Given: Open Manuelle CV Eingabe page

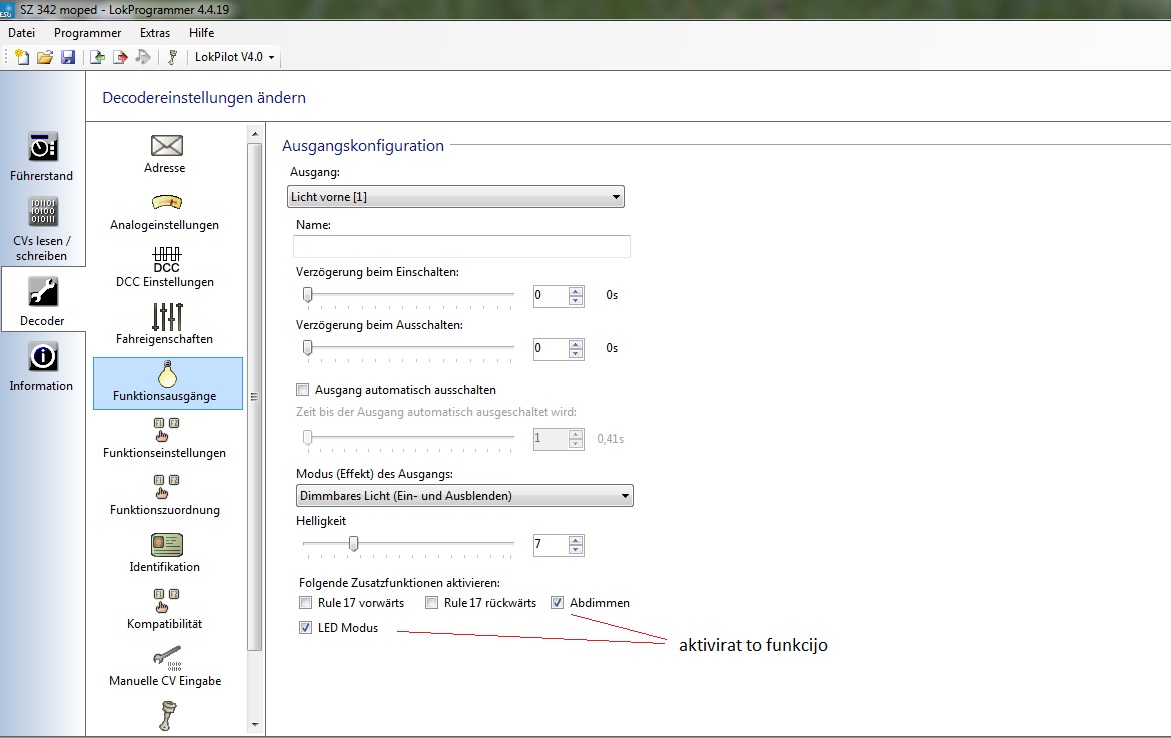Looking at the screenshot, I should point(165,666).
